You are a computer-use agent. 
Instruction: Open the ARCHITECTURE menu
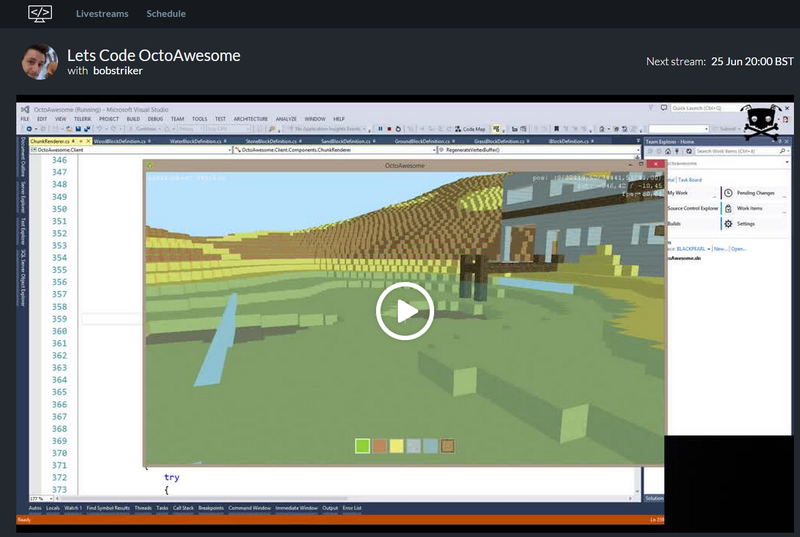[251, 119]
